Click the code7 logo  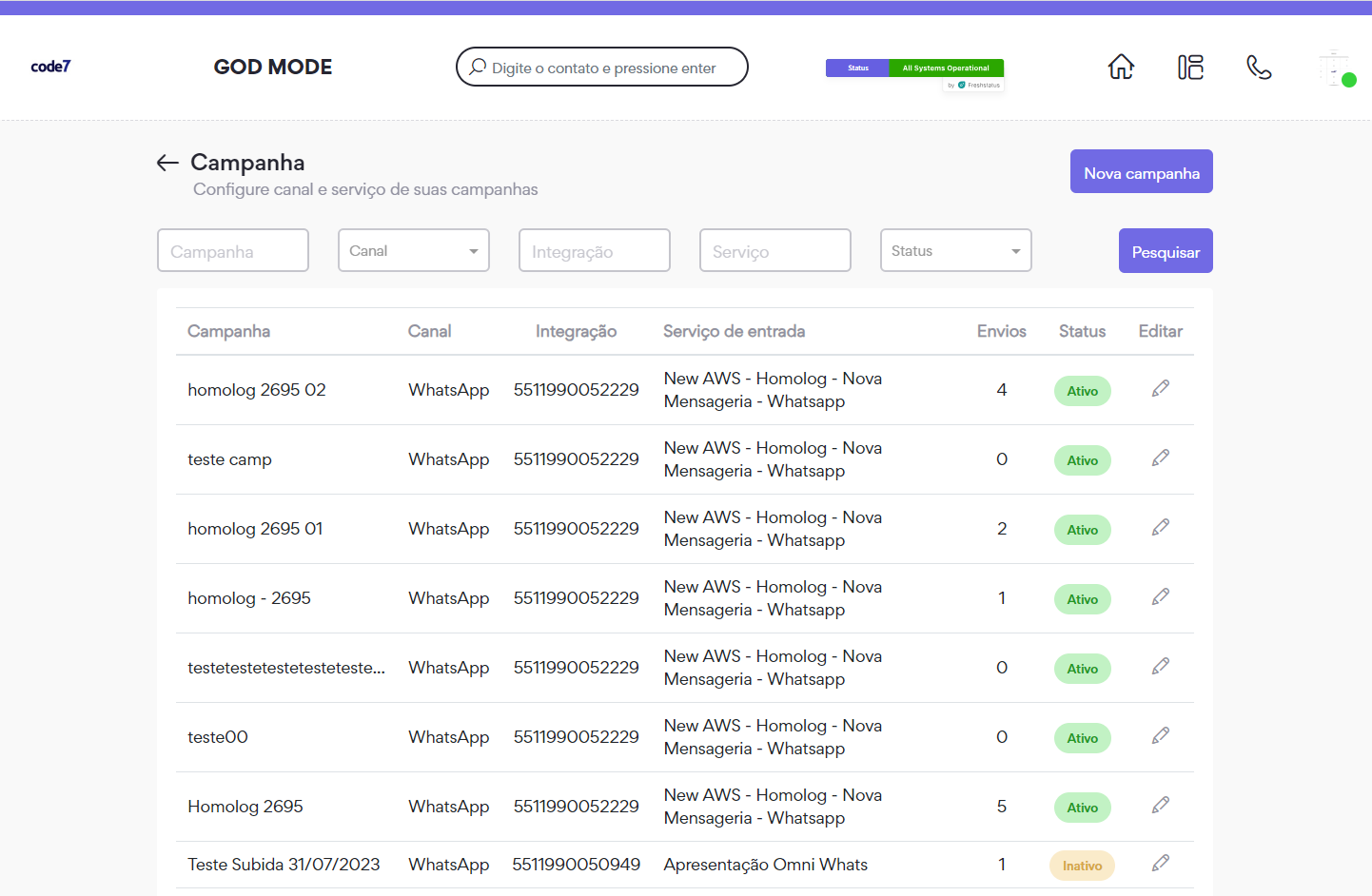click(50, 67)
